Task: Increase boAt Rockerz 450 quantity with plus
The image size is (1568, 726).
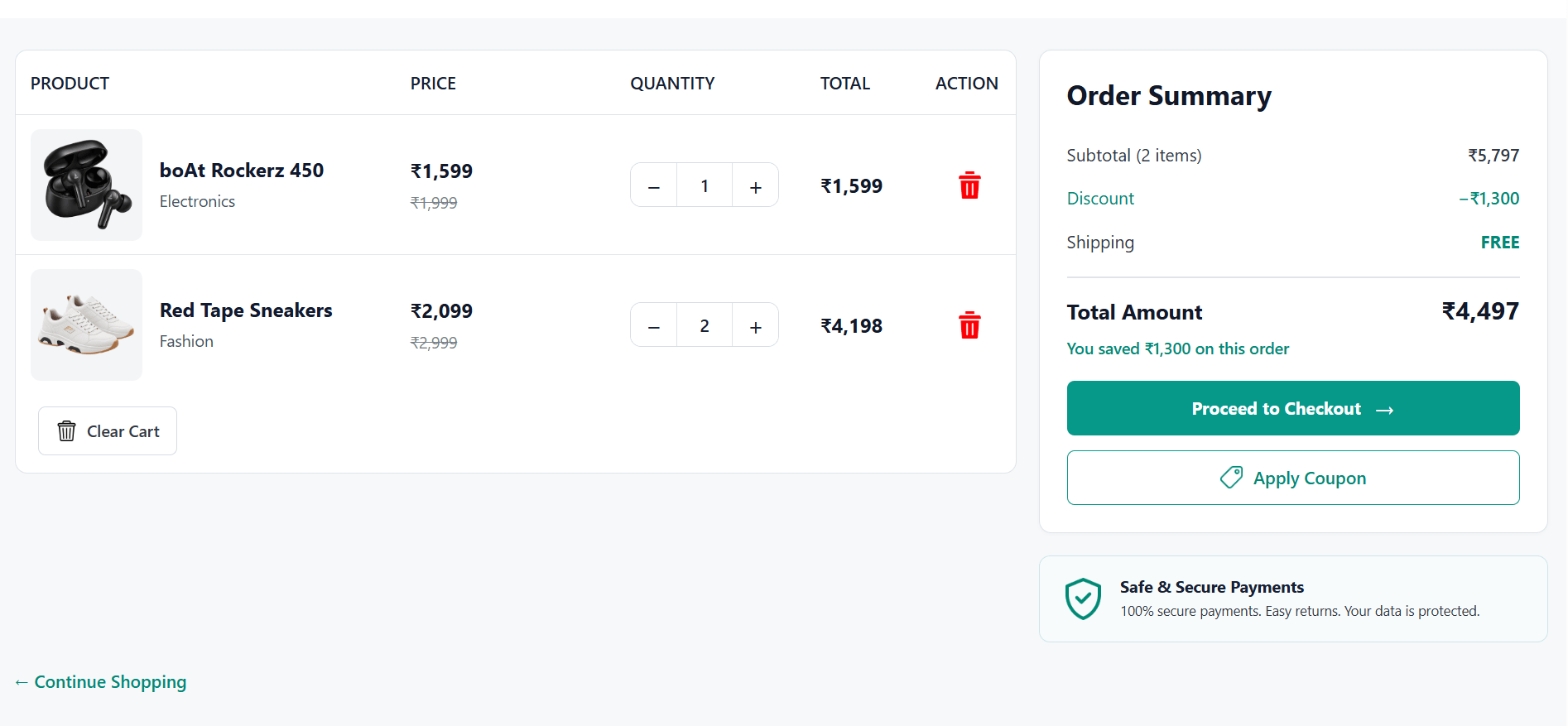Action: coord(755,185)
